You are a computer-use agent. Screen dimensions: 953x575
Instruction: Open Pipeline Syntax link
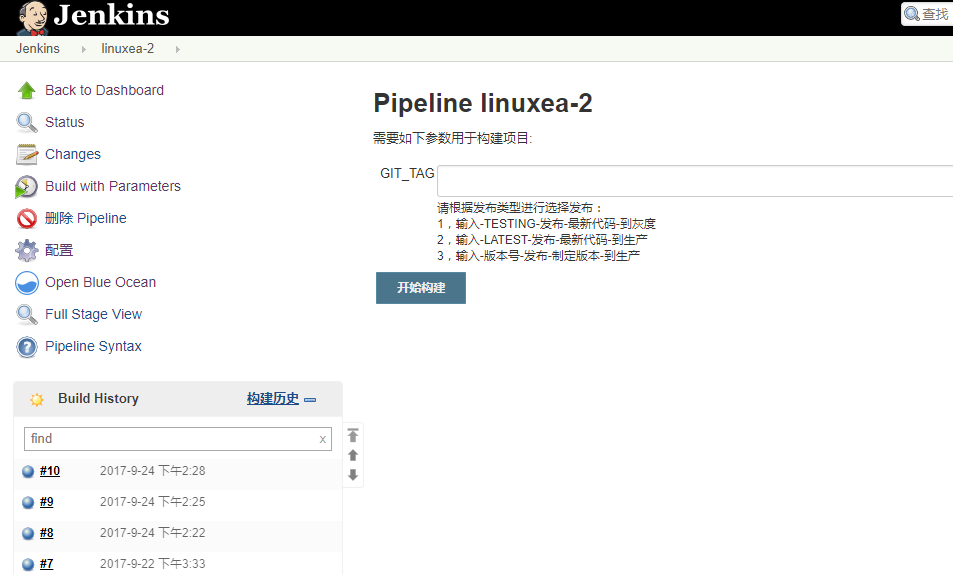pos(93,346)
